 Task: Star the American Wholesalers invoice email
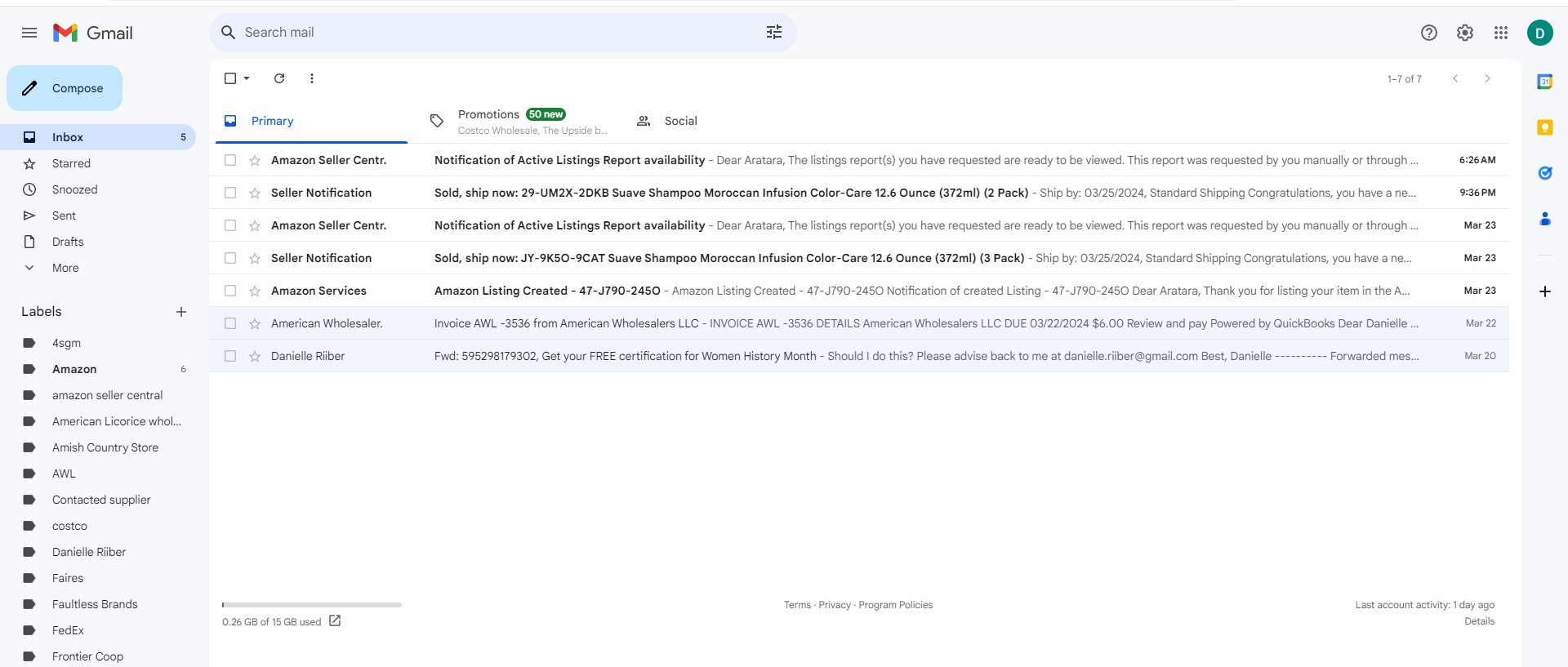click(255, 323)
